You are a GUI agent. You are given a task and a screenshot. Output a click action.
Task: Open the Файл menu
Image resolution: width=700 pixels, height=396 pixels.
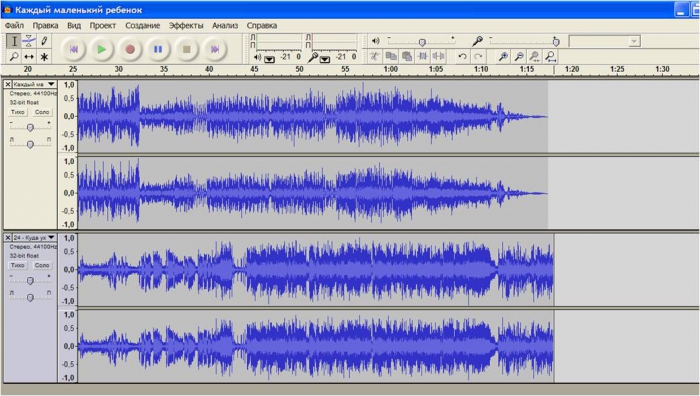[x=14, y=25]
